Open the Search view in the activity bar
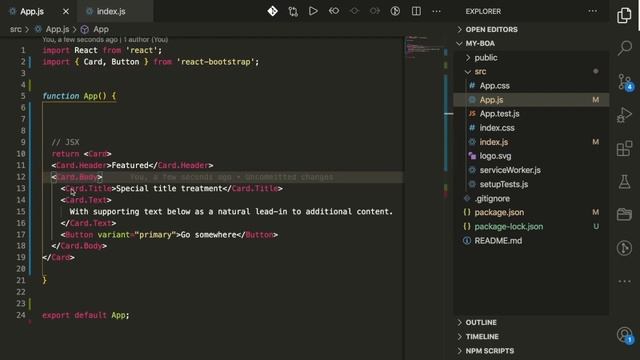 coord(624,48)
